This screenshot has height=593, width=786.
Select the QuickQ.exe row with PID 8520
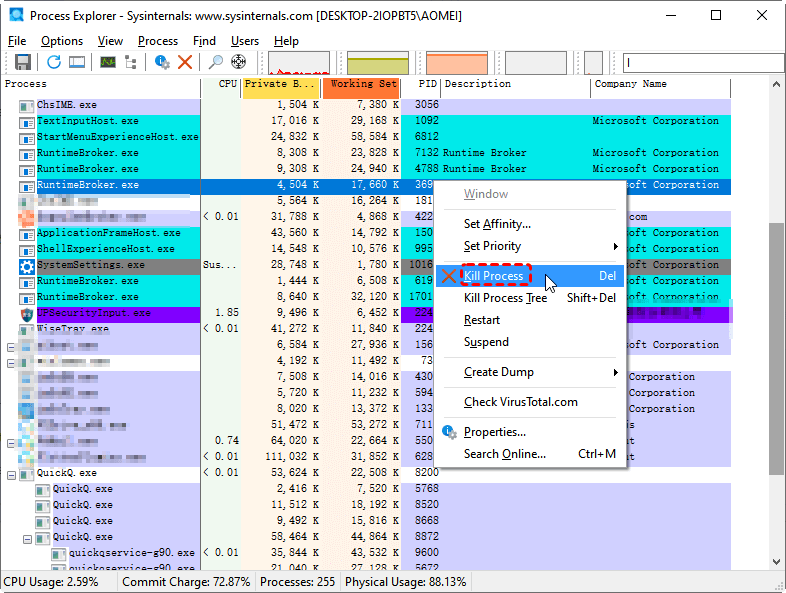click(365, 505)
